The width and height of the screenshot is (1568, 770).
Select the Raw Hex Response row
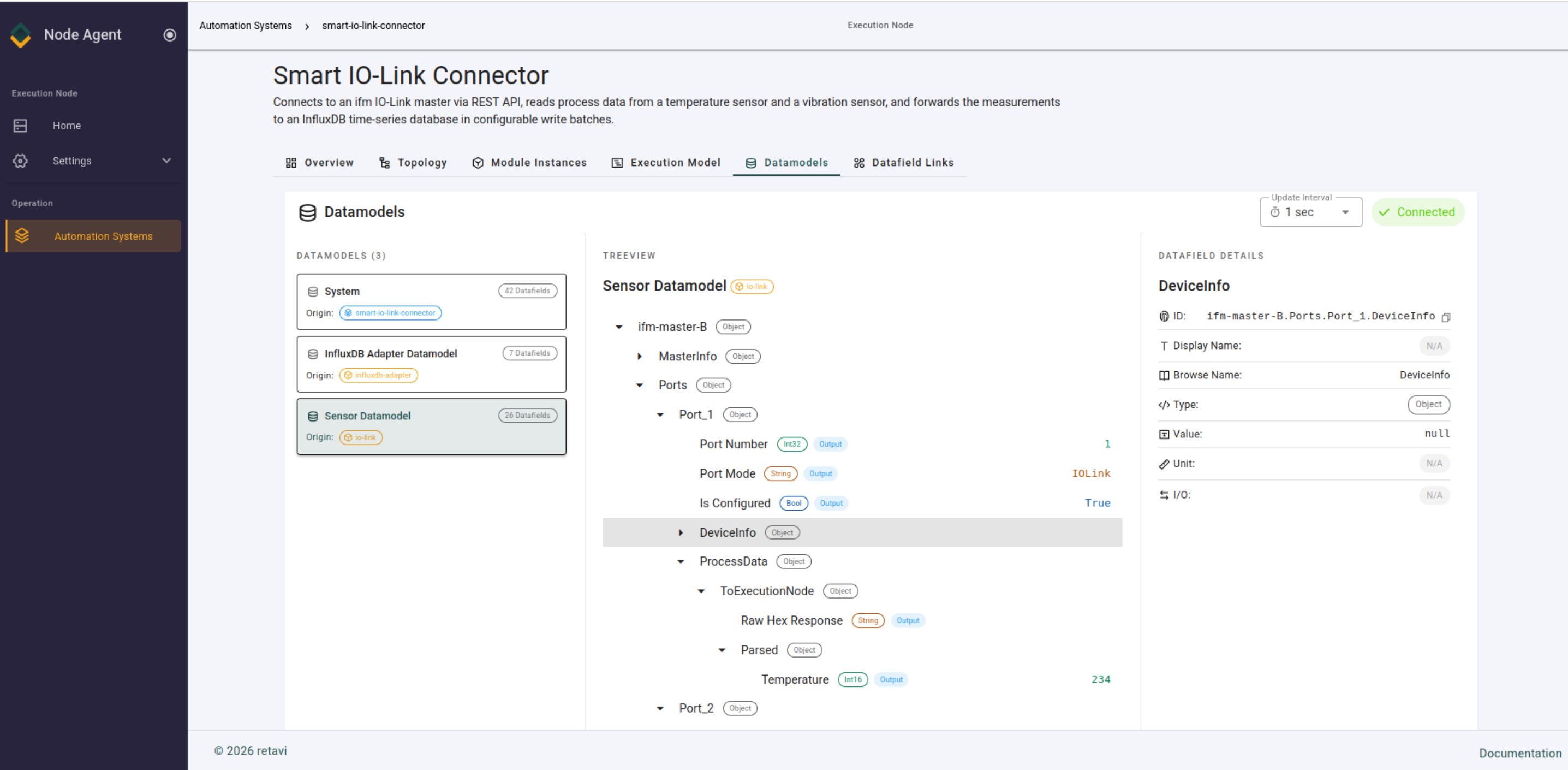[862, 621]
